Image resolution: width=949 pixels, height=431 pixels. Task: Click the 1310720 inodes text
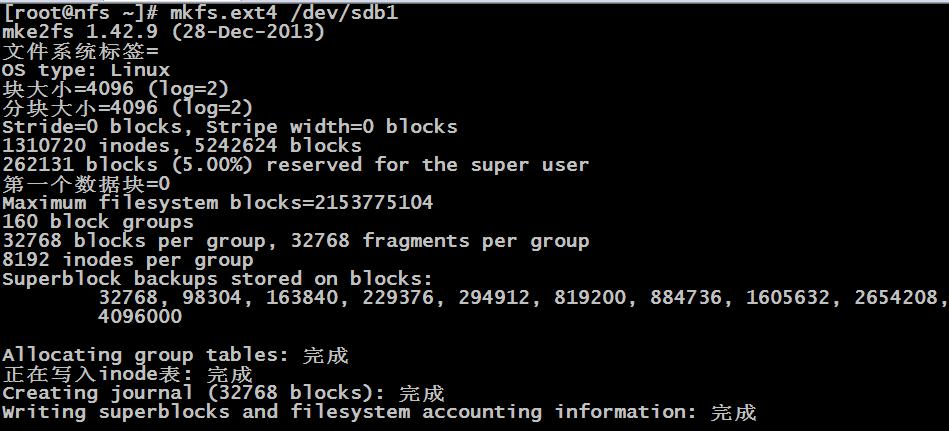coord(87,146)
